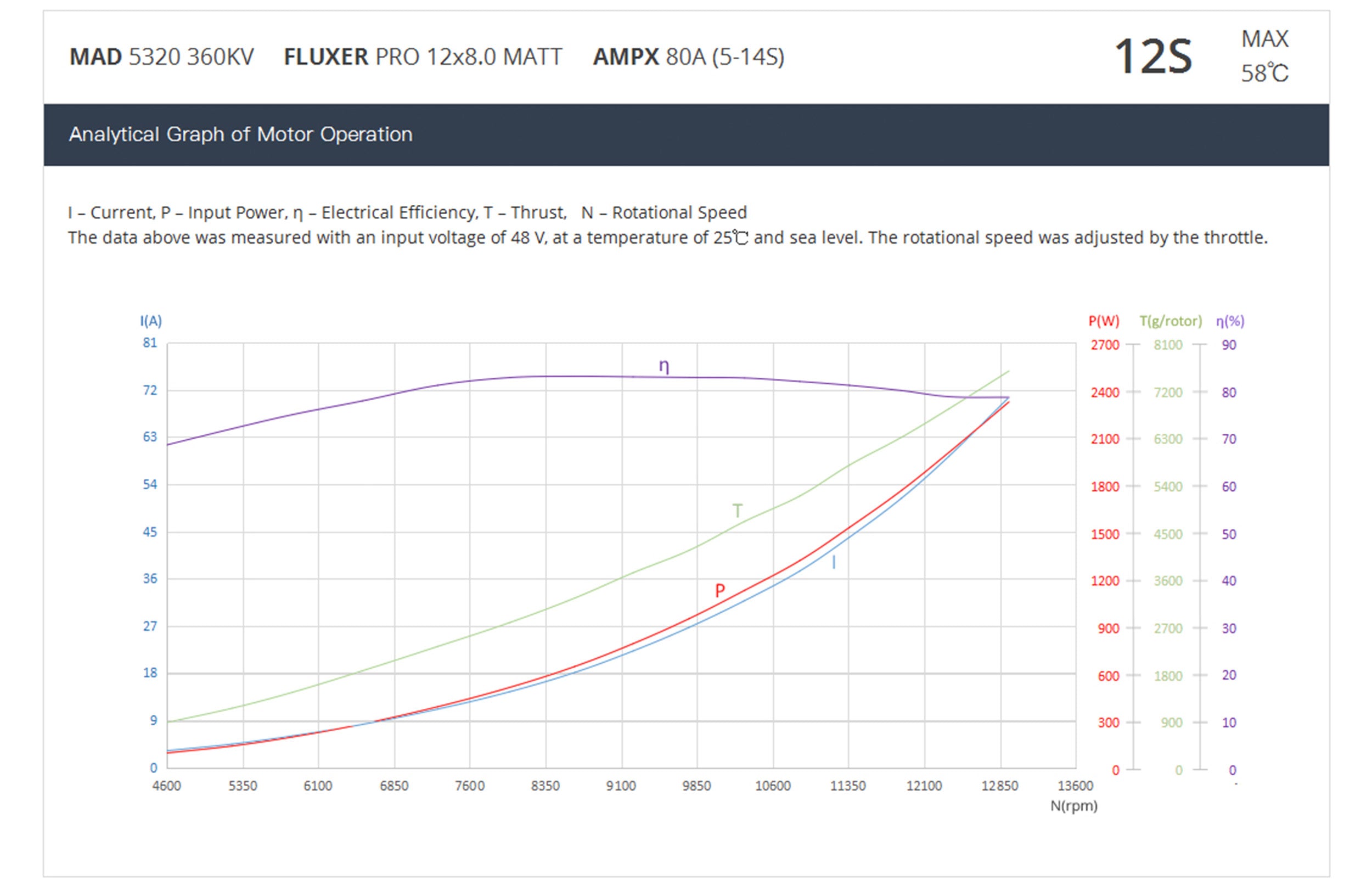
Task: Click the FLUXER PRO 12x8.0 MATT text
Action: coord(423,57)
